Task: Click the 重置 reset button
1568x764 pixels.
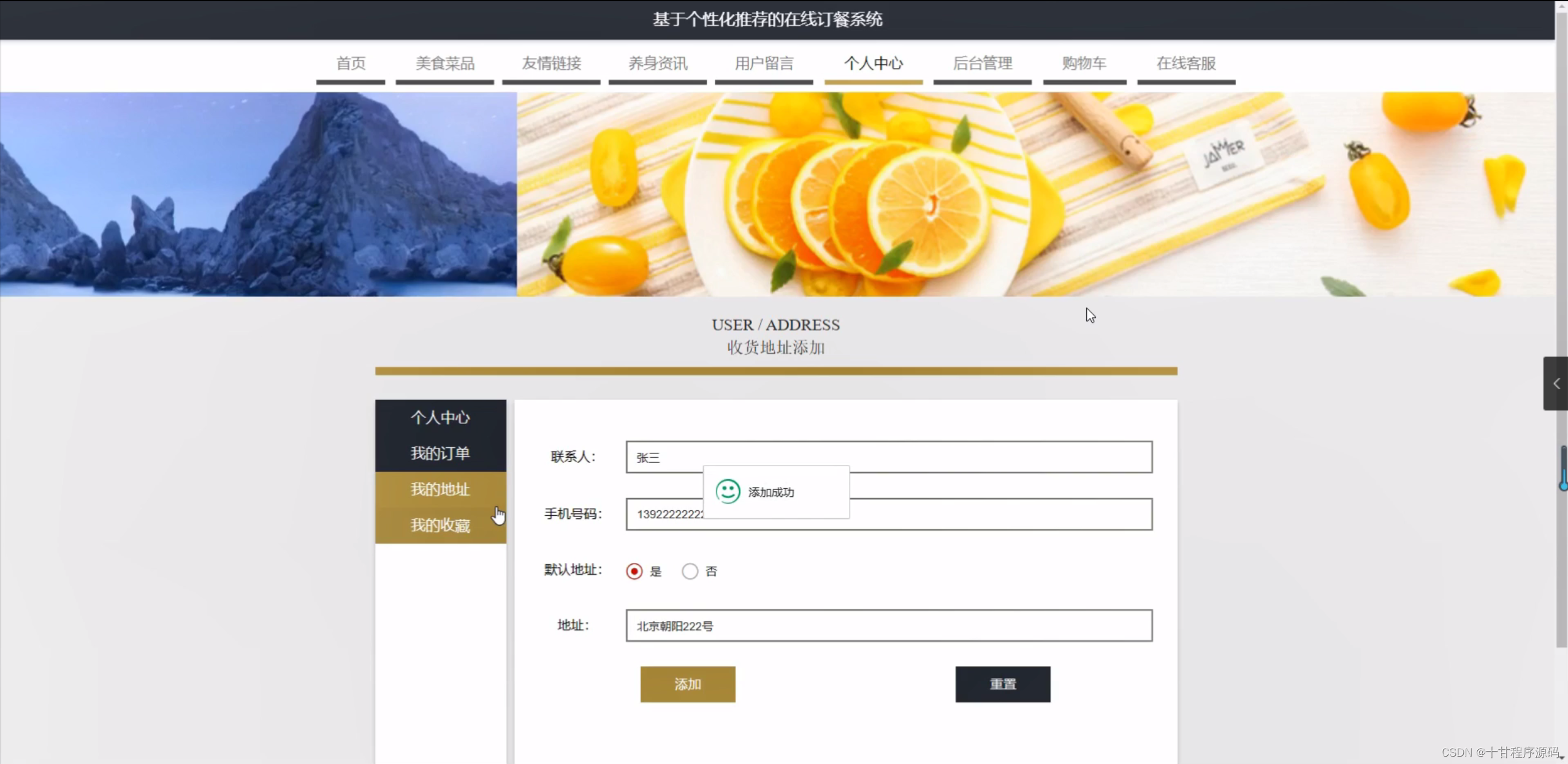Action: [x=1003, y=684]
